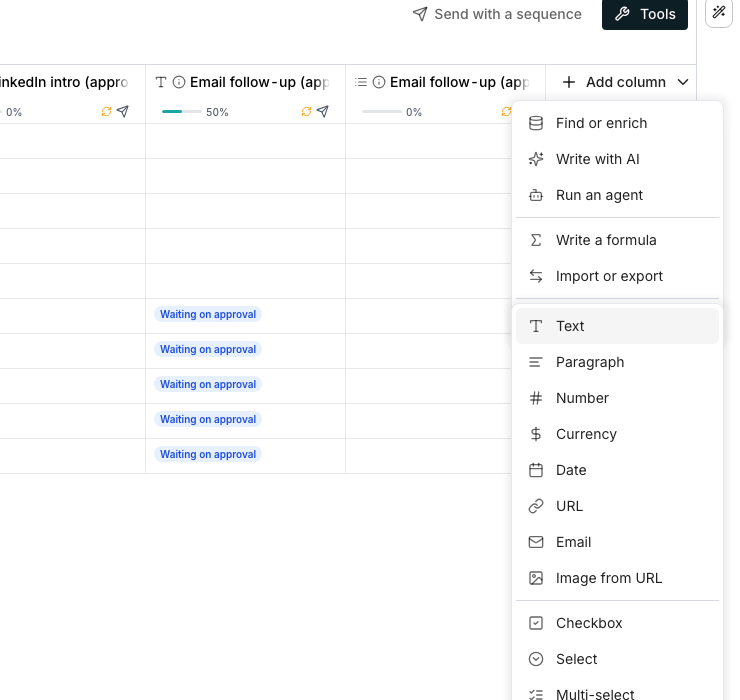Image resolution: width=740 pixels, height=700 pixels.
Task: Click the second Waiting on approval badge
Action: pos(208,349)
